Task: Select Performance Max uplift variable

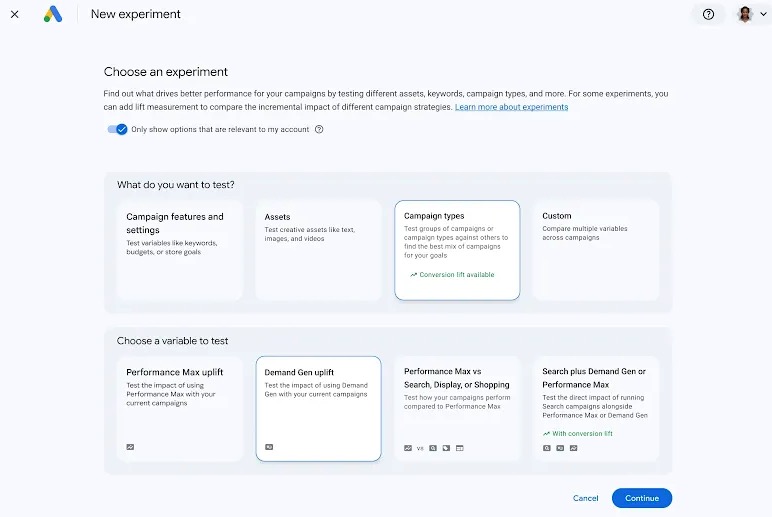Action: (x=180, y=409)
